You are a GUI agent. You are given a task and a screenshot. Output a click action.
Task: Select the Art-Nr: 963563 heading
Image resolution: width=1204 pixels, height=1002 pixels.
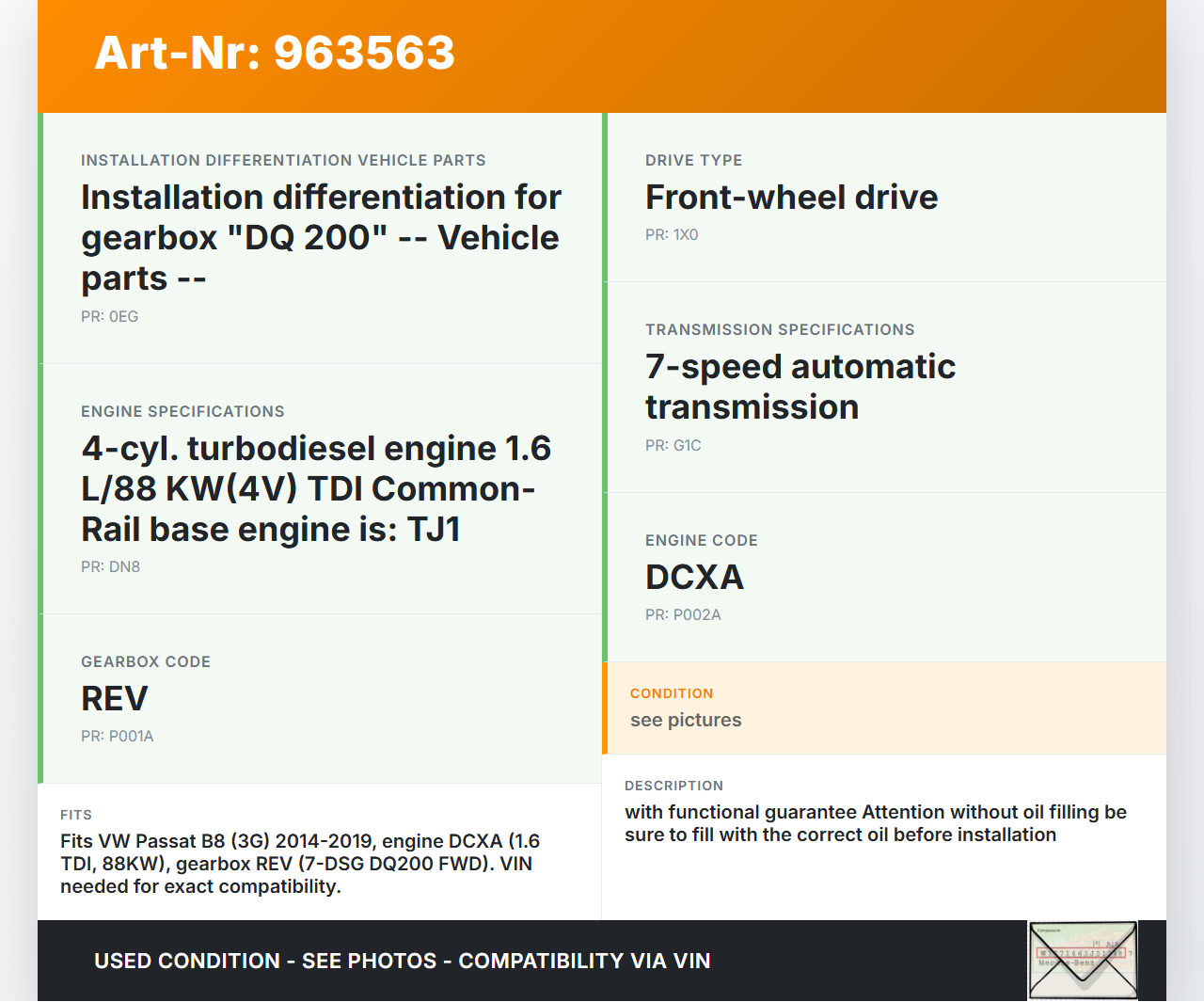point(275,53)
